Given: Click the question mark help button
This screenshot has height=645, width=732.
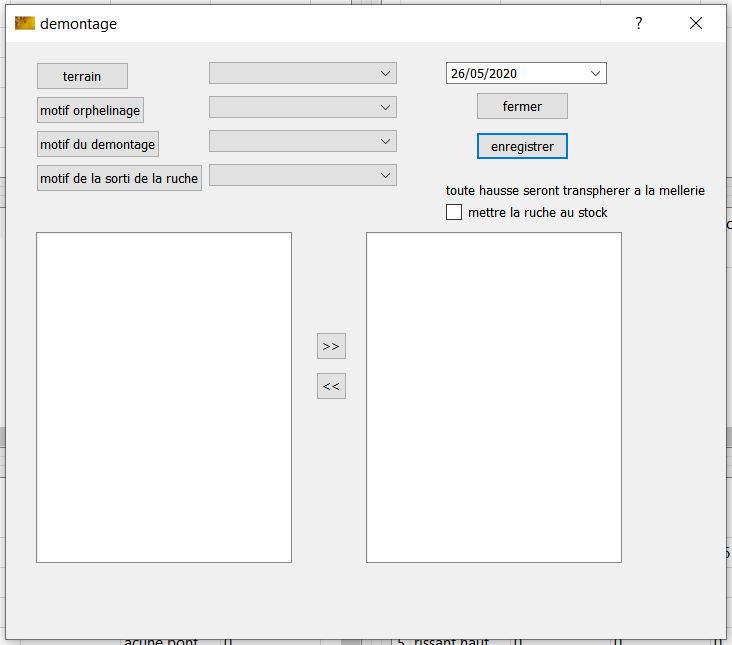Looking at the screenshot, I should [639, 24].
